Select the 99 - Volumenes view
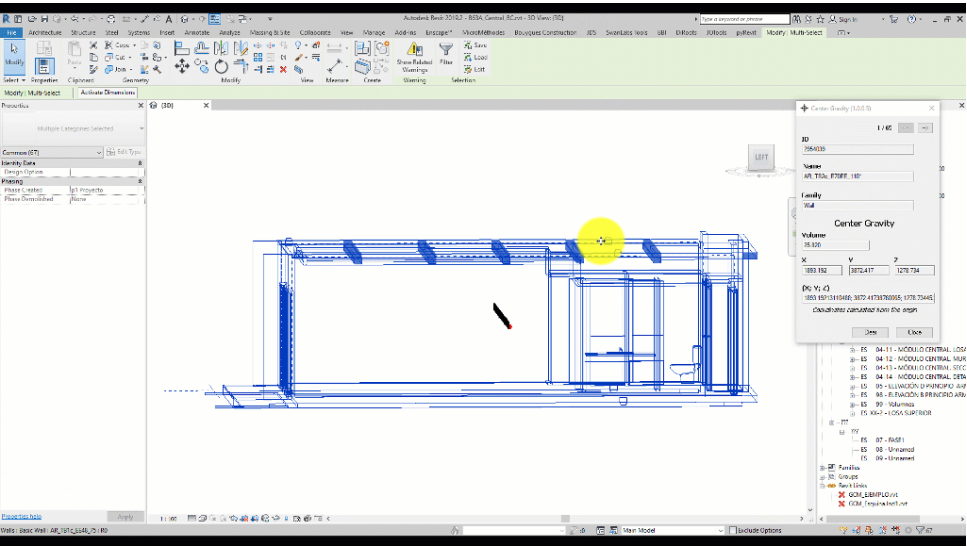Viewport: 967px width, 547px height. point(895,405)
